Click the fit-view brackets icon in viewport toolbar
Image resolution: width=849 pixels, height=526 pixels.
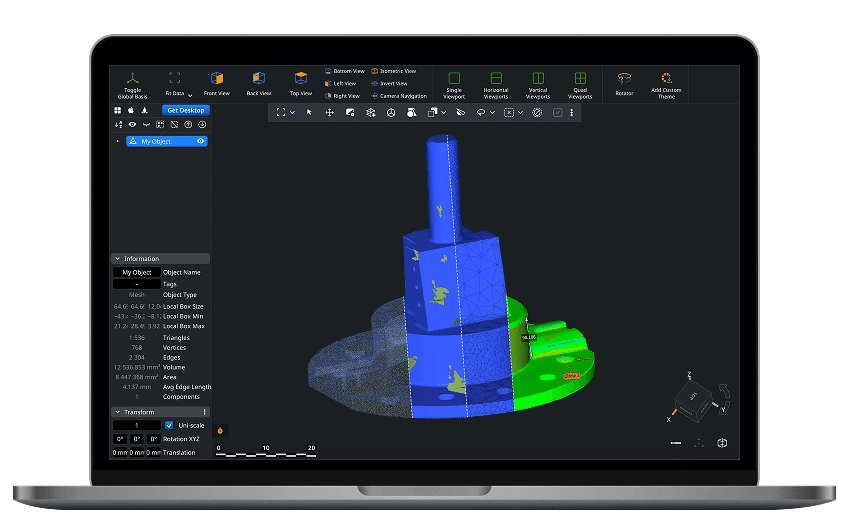pos(280,112)
